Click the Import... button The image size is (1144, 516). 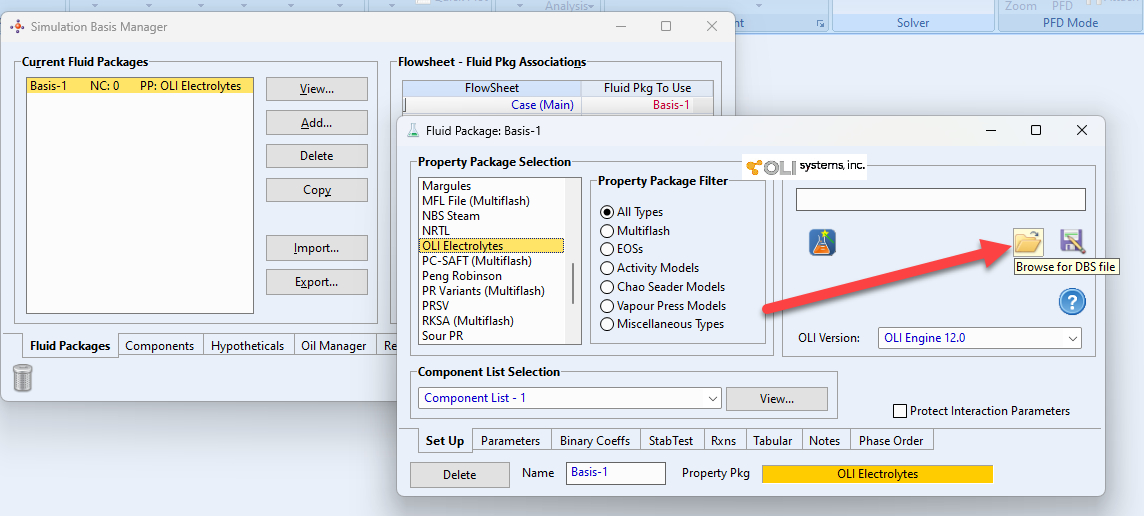tap(317, 248)
